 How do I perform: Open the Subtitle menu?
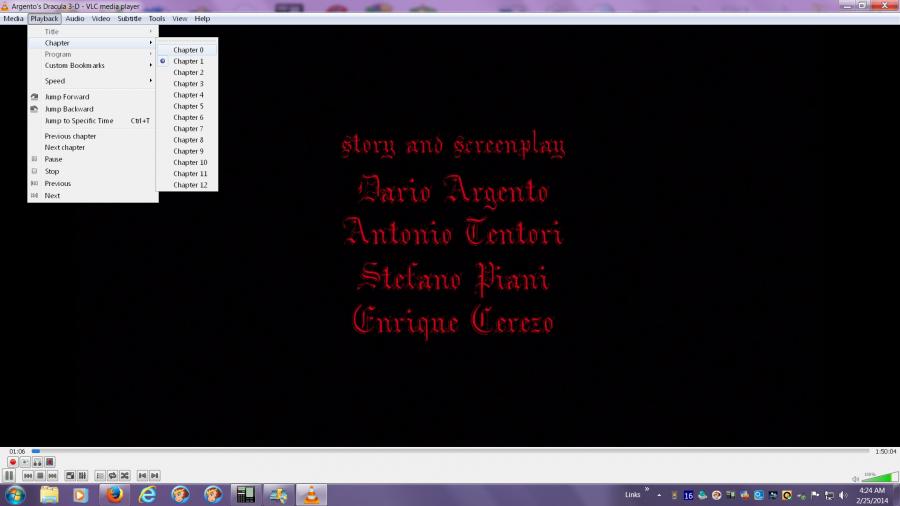[x=129, y=18]
